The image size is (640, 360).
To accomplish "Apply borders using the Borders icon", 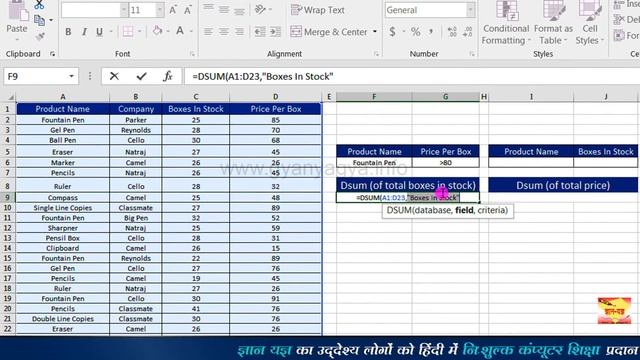I will coord(128,31).
